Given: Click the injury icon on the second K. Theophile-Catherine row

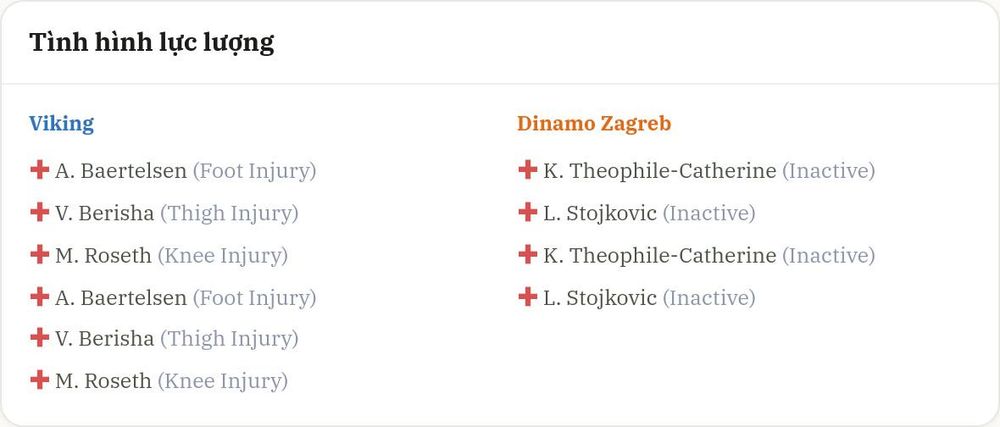Looking at the screenshot, I should pyautogui.click(x=527, y=254).
